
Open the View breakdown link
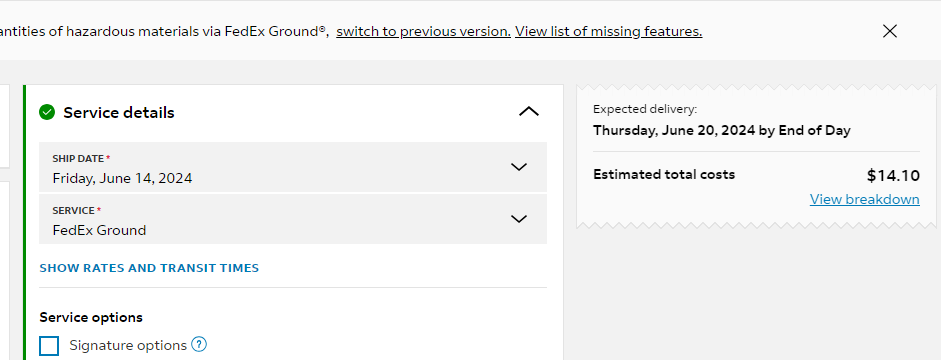click(x=864, y=199)
